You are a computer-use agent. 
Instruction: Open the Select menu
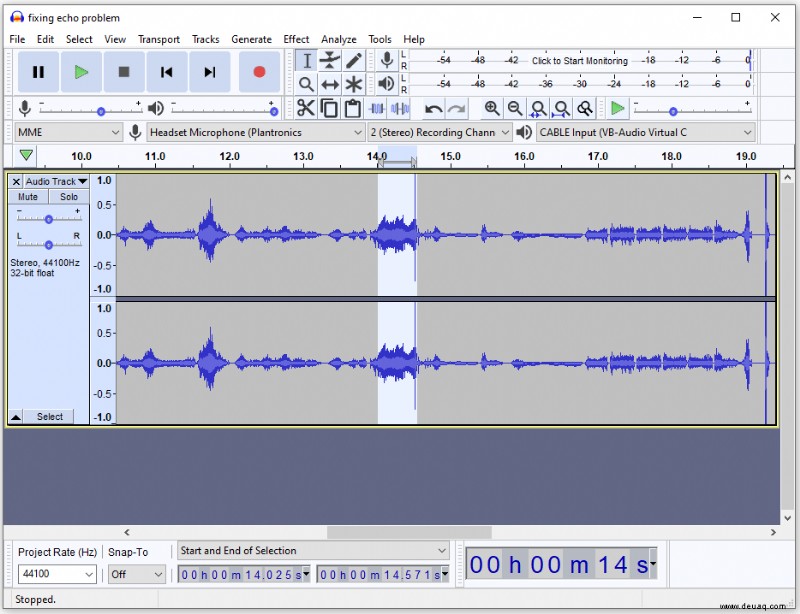(79, 39)
